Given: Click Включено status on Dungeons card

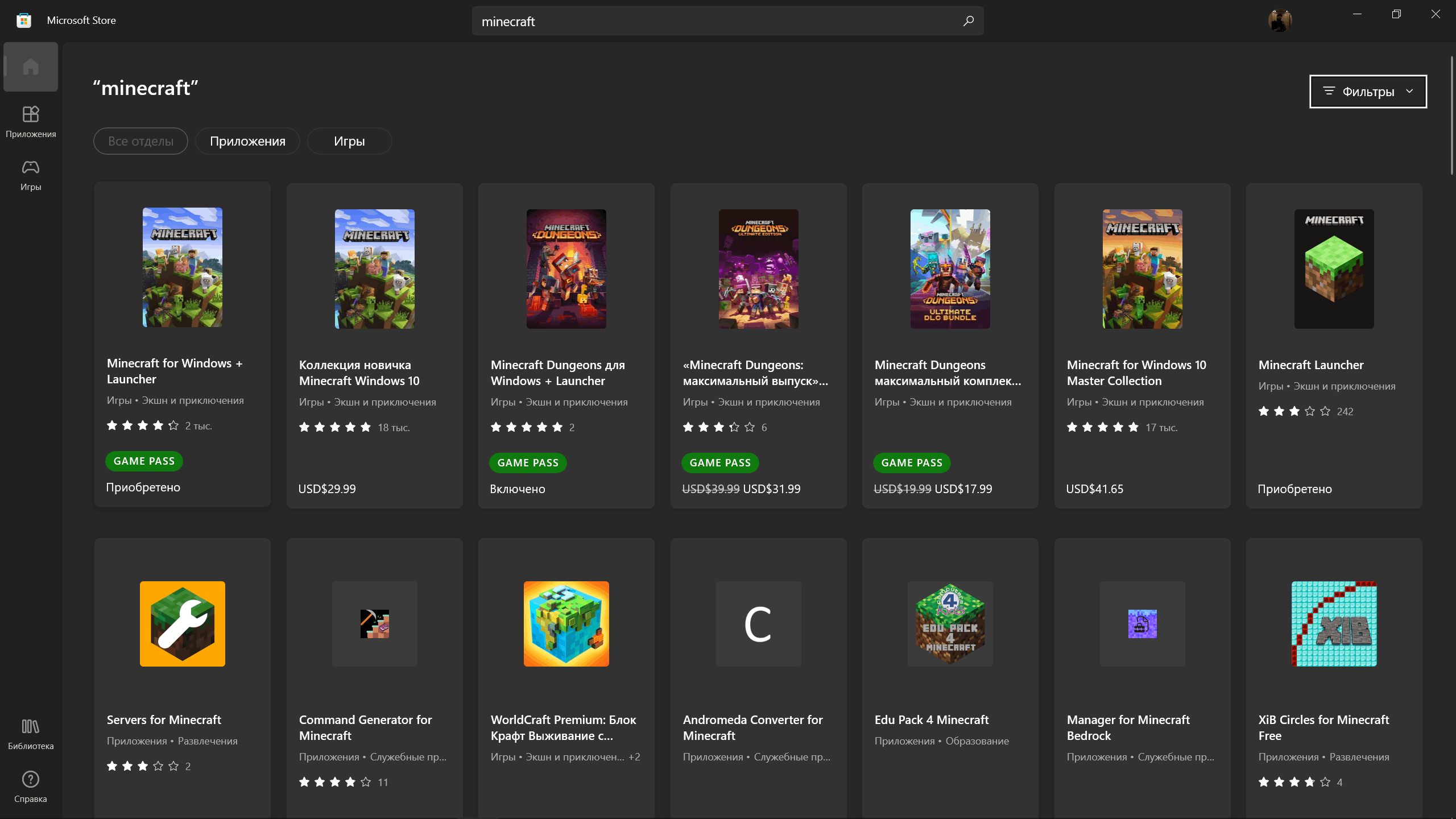Looking at the screenshot, I should point(518,489).
